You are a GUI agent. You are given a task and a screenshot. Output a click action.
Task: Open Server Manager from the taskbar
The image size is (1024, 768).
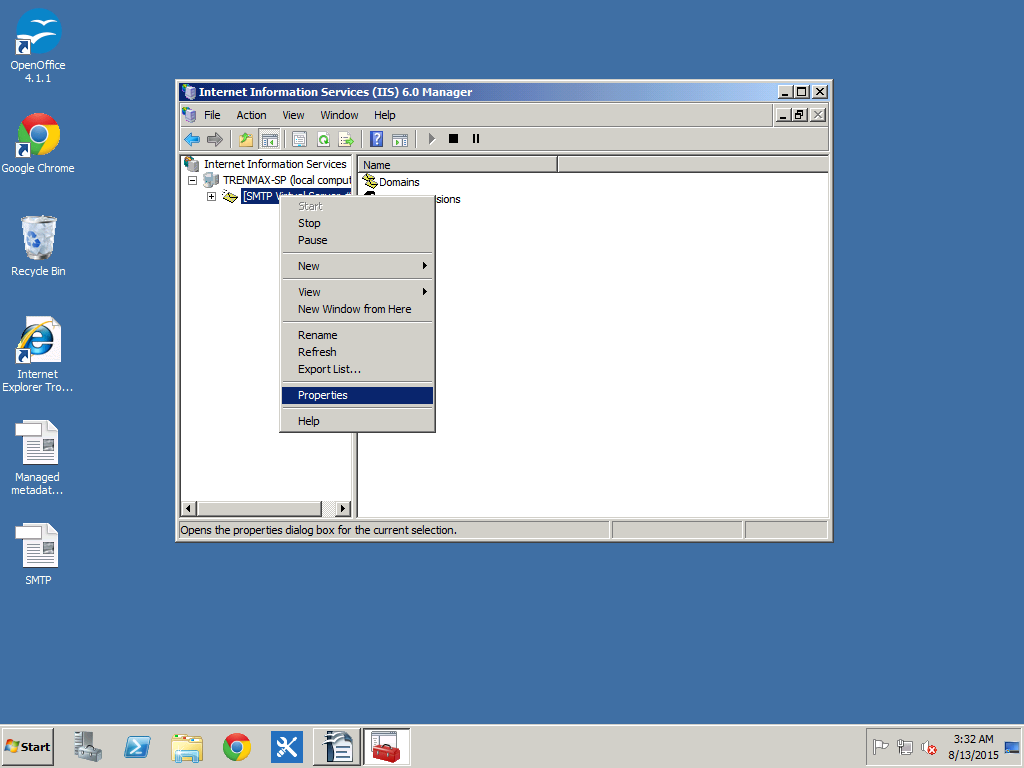pyautogui.click(x=88, y=746)
